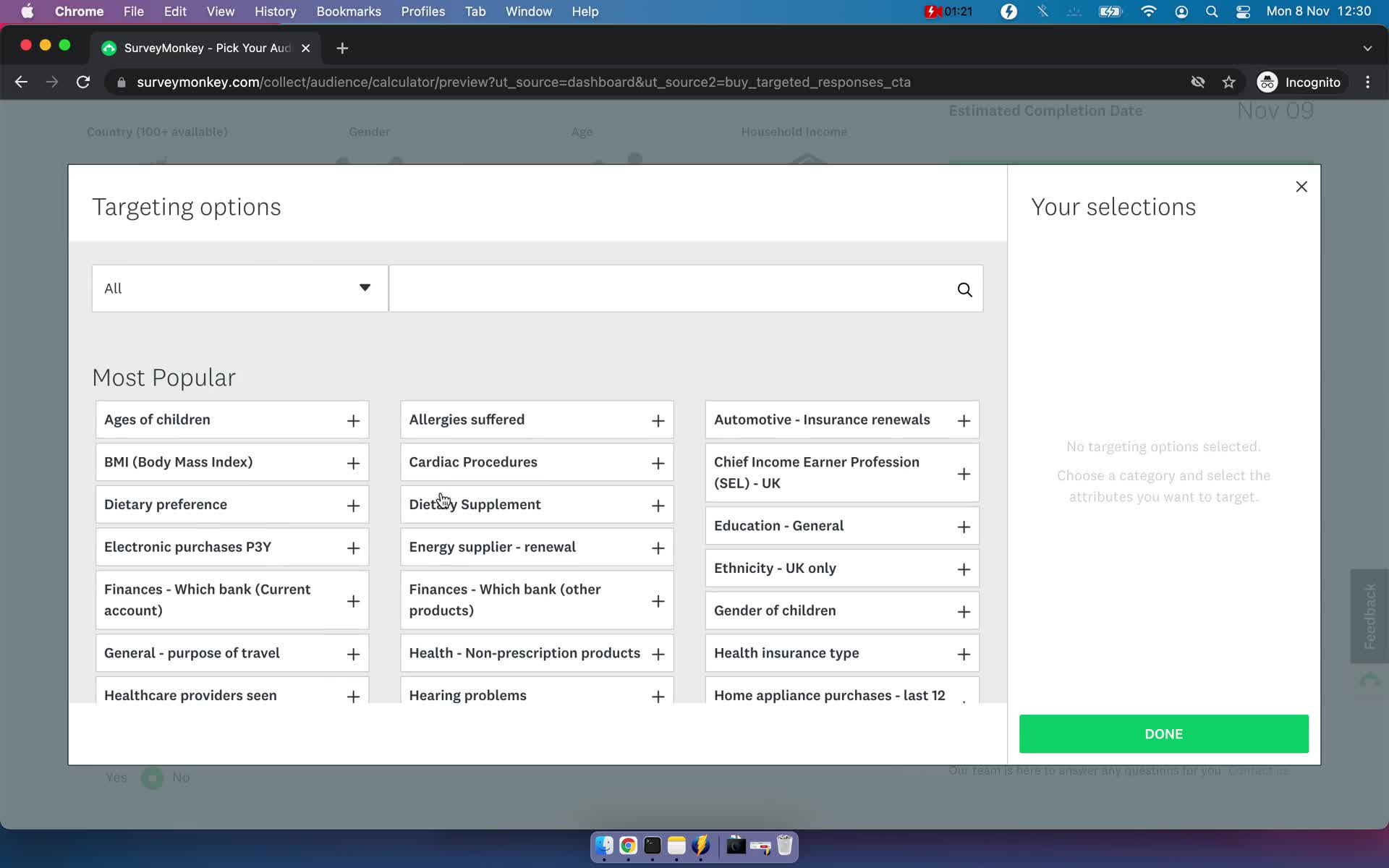Select the History menu in Chrome menu bar

coord(275,11)
